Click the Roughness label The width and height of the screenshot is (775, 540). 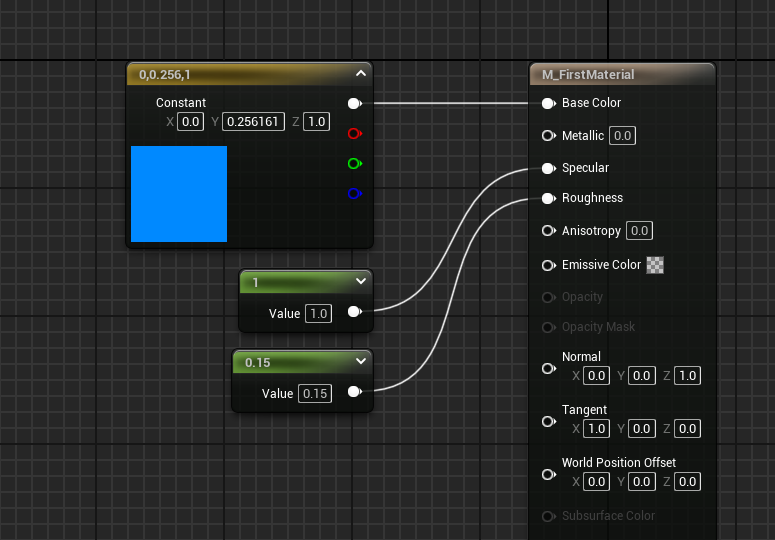(x=592, y=198)
